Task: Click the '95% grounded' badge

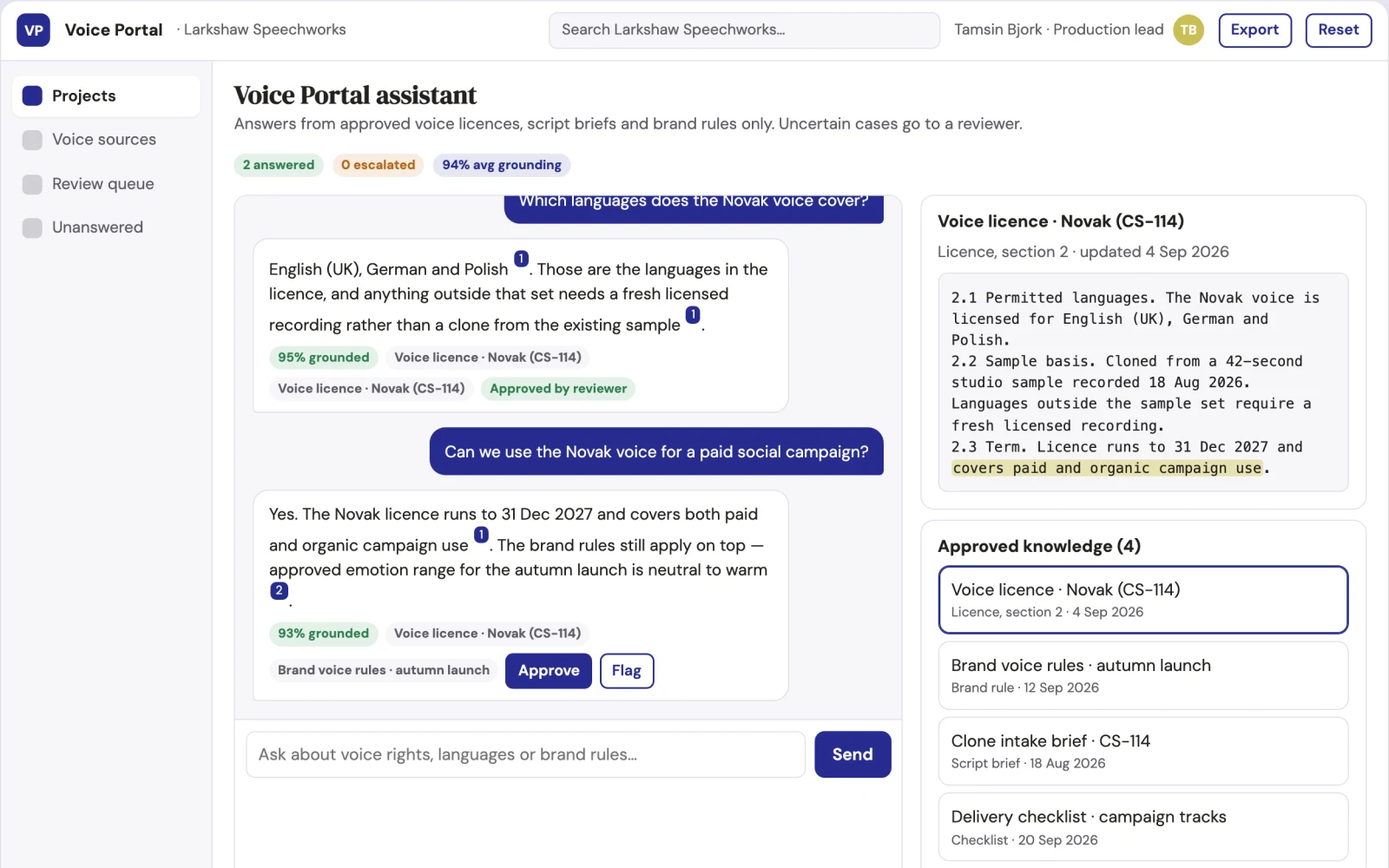Action: pos(324,358)
